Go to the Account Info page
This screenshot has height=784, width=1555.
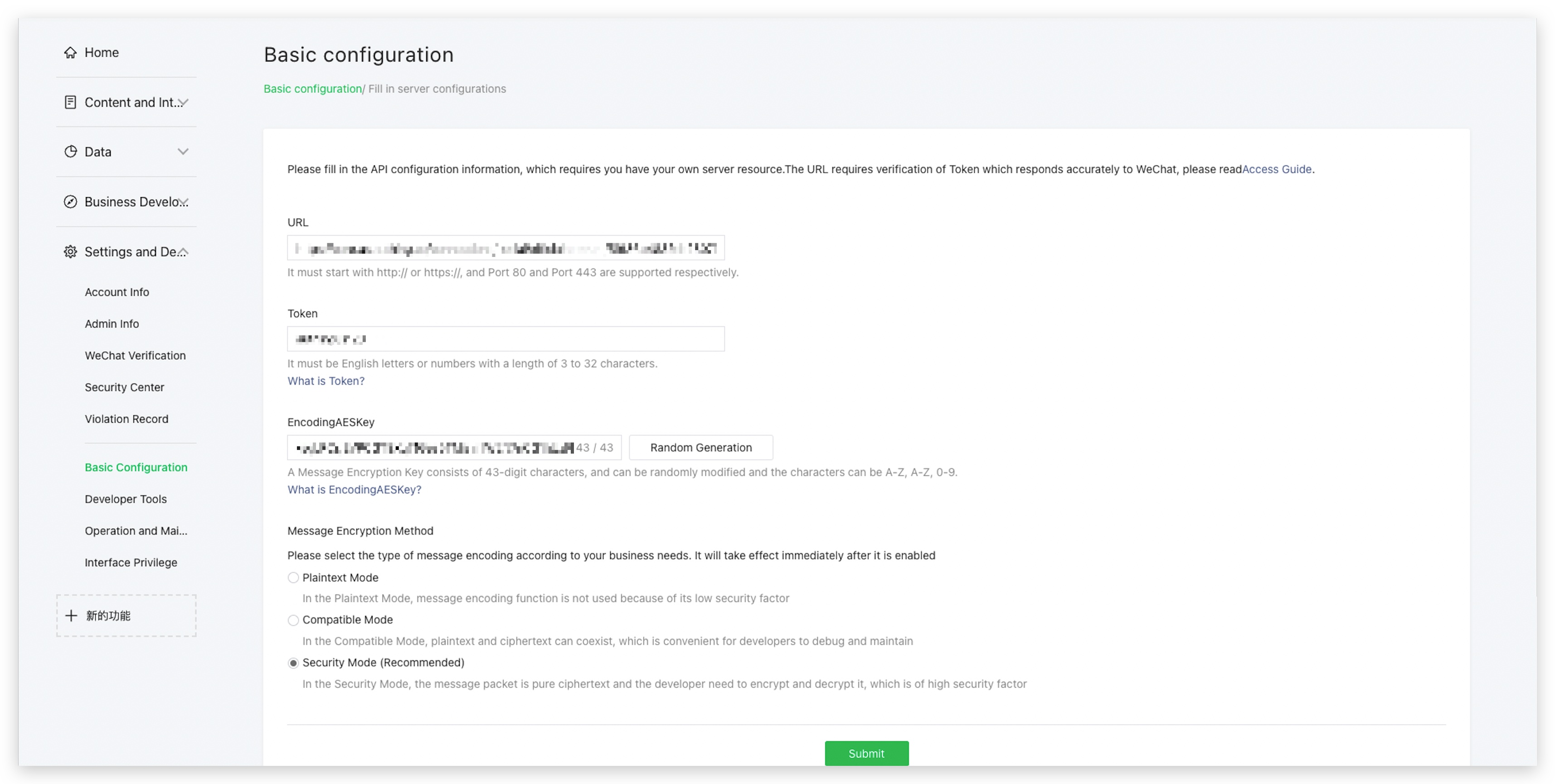pyautogui.click(x=117, y=292)
